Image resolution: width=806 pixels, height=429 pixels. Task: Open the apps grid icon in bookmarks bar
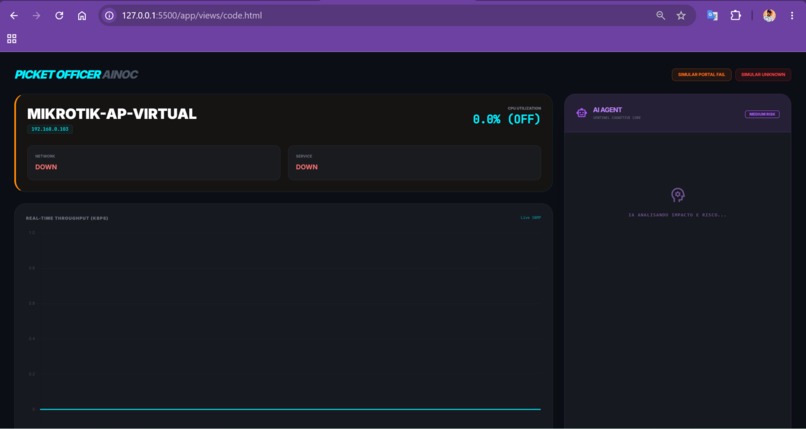click(12, 39)
